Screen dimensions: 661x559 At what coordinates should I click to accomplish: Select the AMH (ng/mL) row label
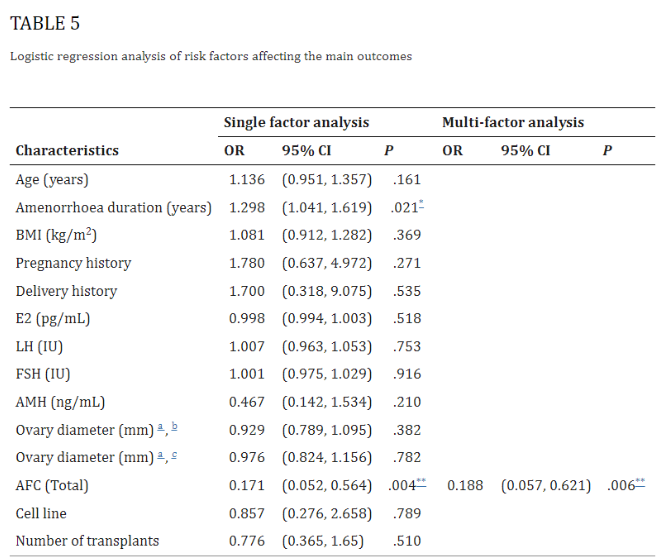(x=60, y=402)
